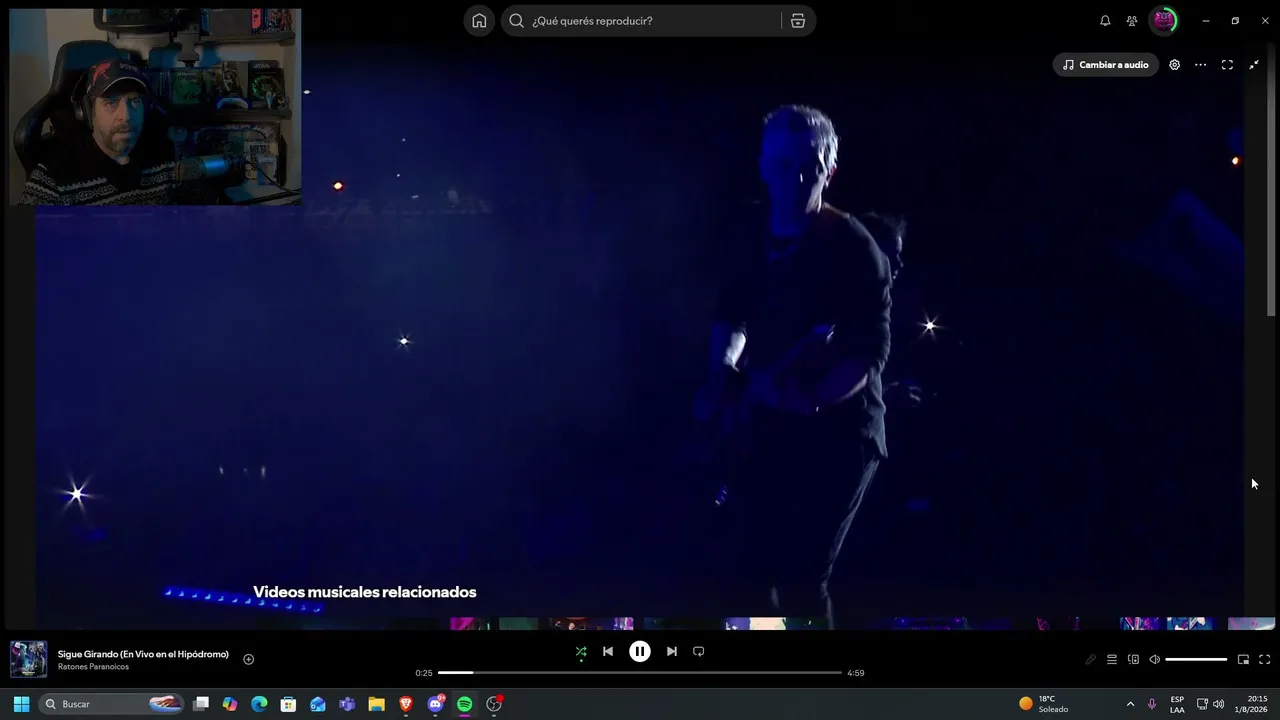The height and width of the screenshot is (720, 1280).
Task: Toggle repeat mode
Action: coord(699,651)
